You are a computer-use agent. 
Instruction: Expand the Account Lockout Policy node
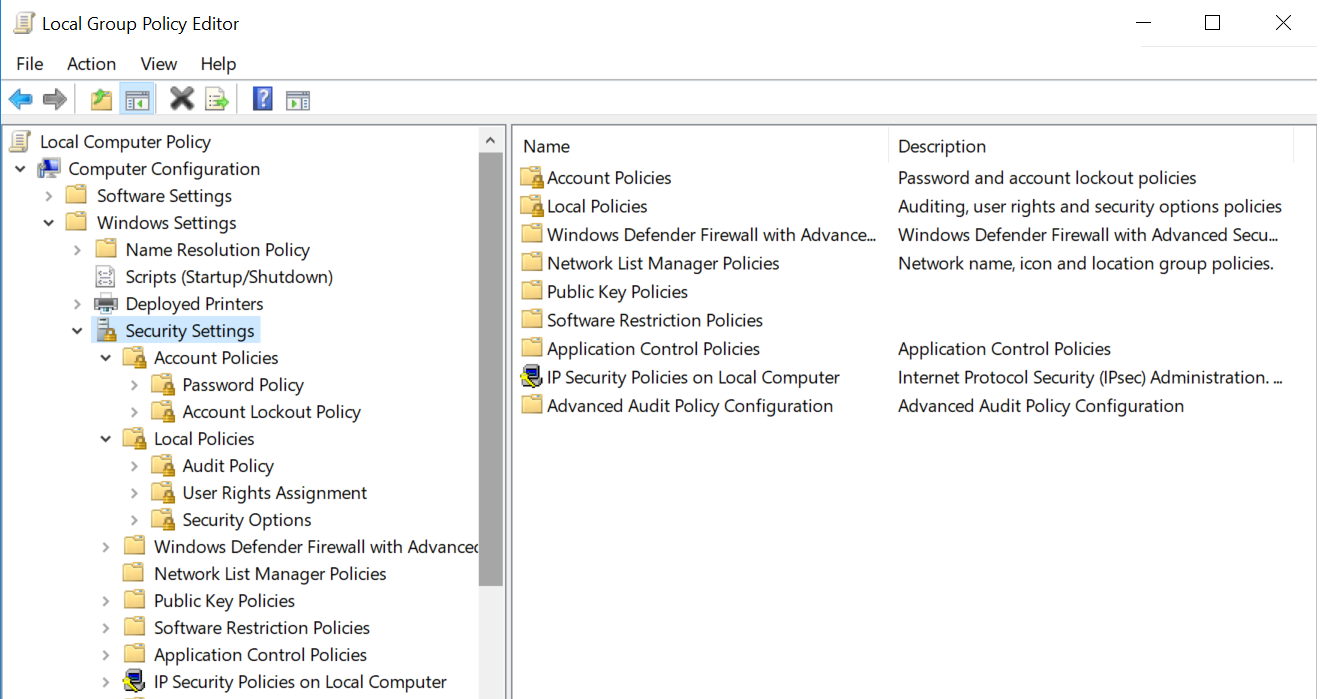point(134,412)
